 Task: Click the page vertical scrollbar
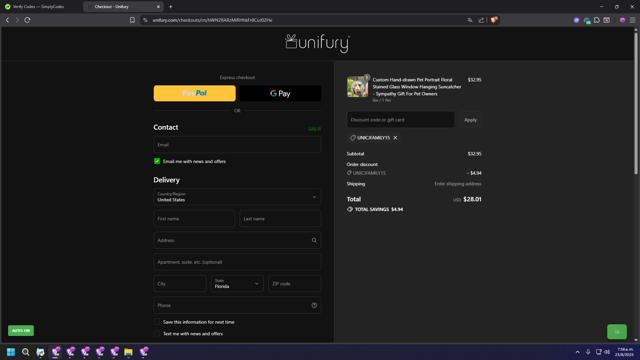click(x=636, y=104)
